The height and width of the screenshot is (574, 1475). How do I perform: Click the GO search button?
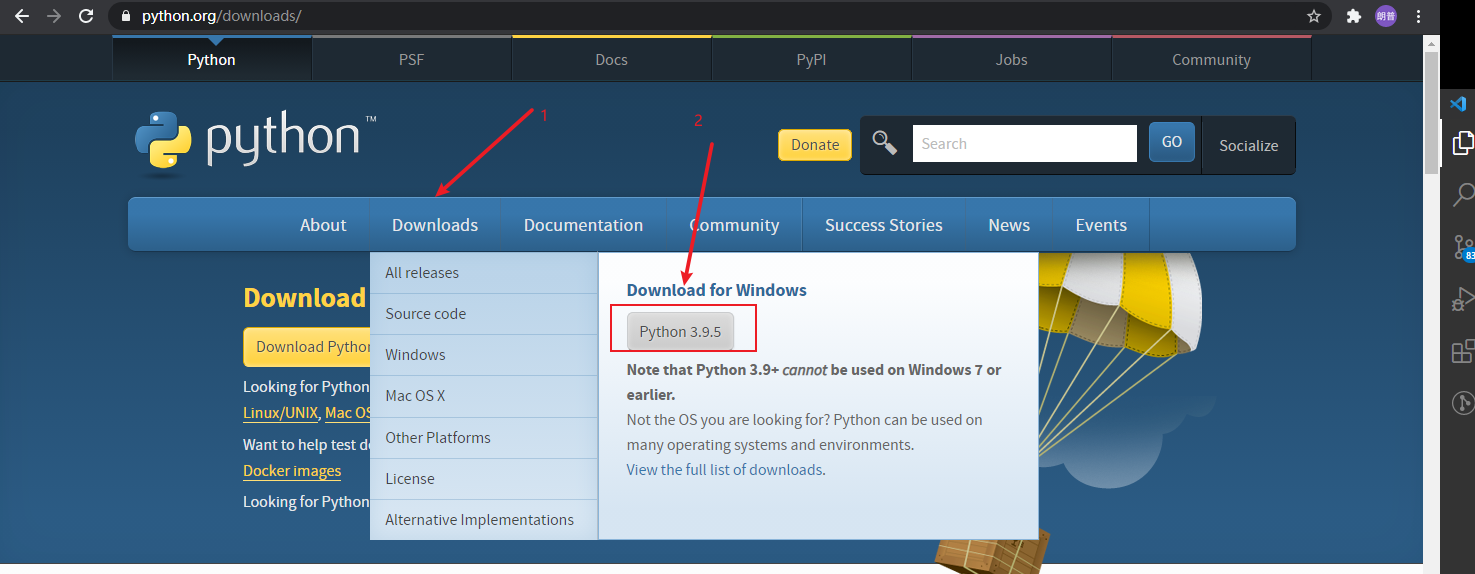pos(1172,142)
